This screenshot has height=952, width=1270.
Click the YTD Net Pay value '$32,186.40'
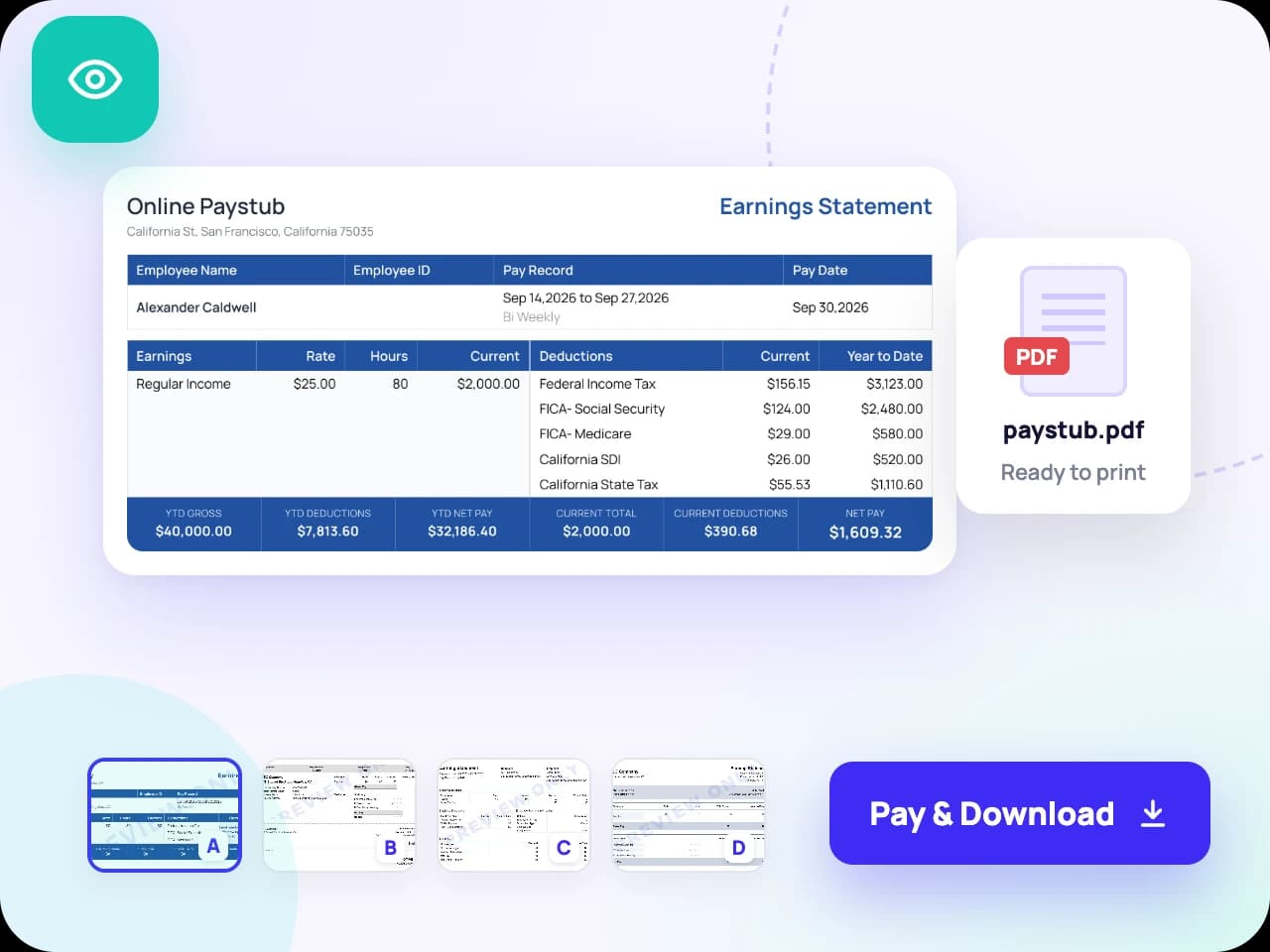[462, 532]
